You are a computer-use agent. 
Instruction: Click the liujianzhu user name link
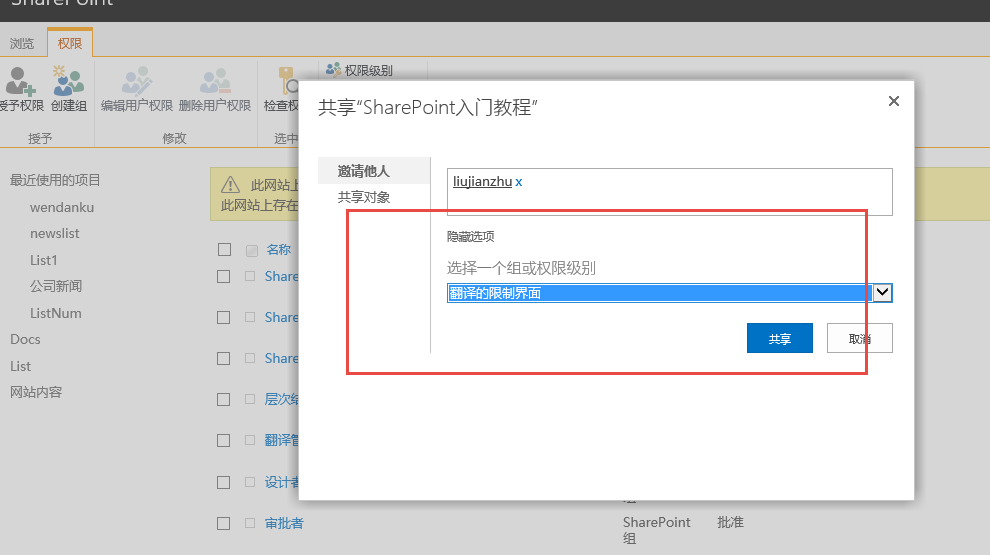coord(482,181)
